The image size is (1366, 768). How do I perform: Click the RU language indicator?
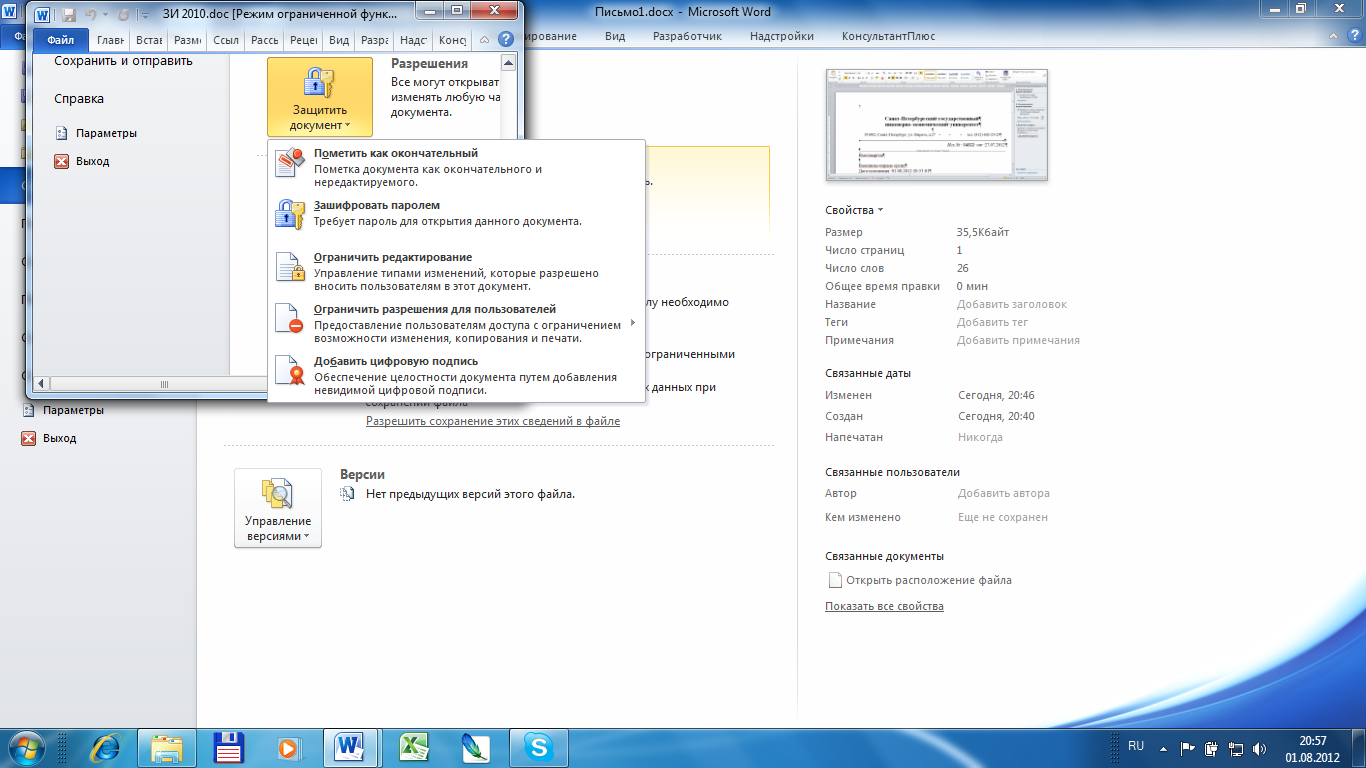1136,746
